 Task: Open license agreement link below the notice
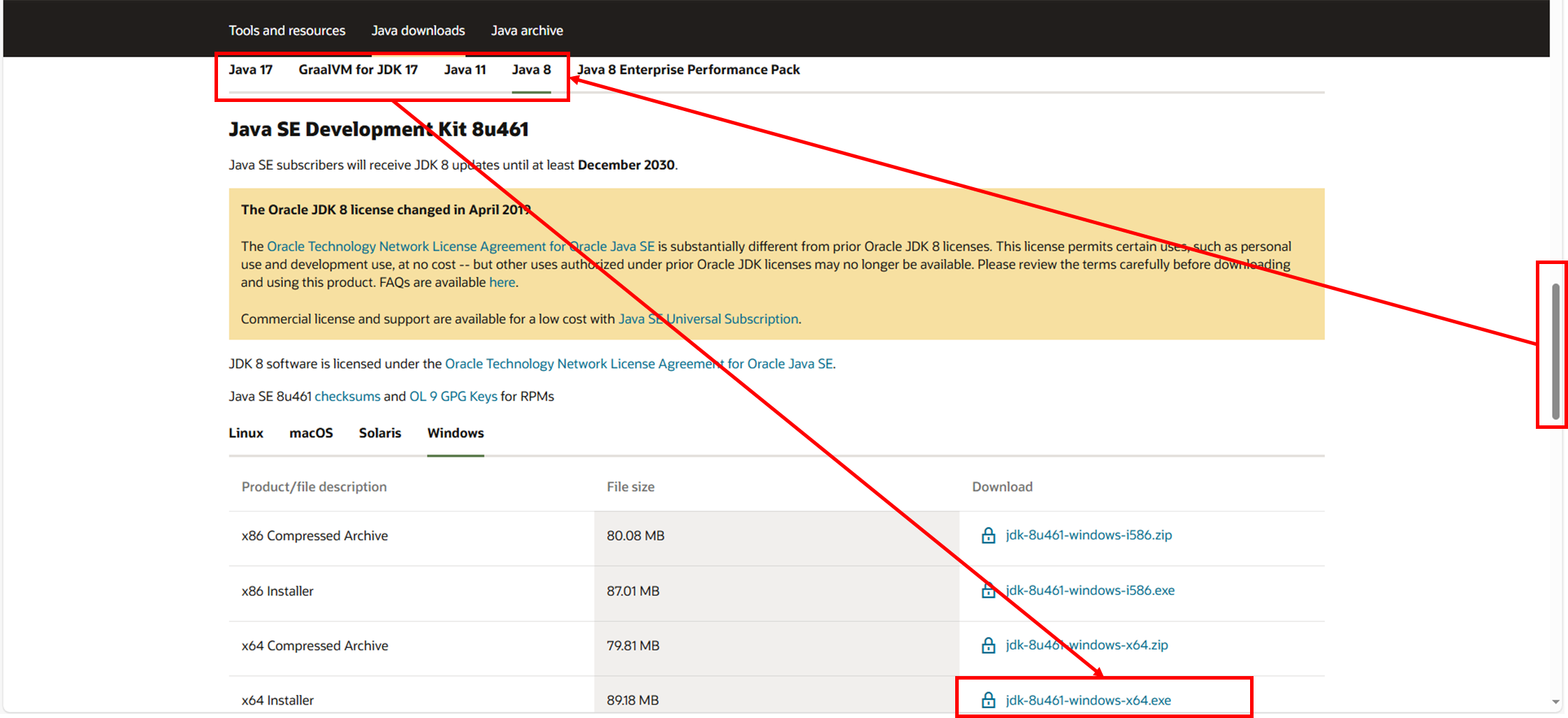point(639,364)
